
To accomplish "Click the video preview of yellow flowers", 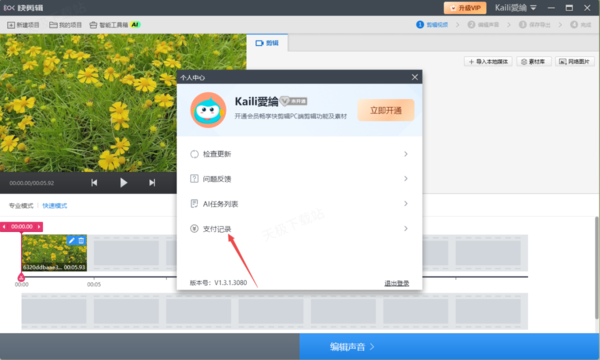I will 123,103.
